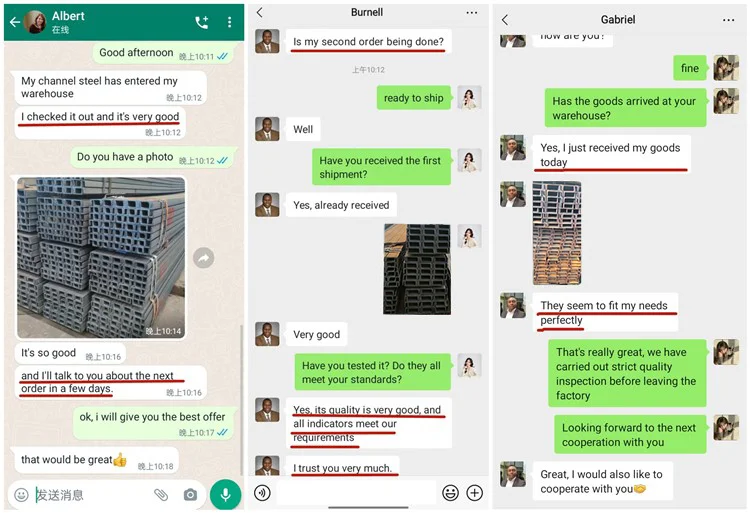This screenshot has width=750, height=513.
Task: Tap the back arrow in Albert chat
Action: 15,22
